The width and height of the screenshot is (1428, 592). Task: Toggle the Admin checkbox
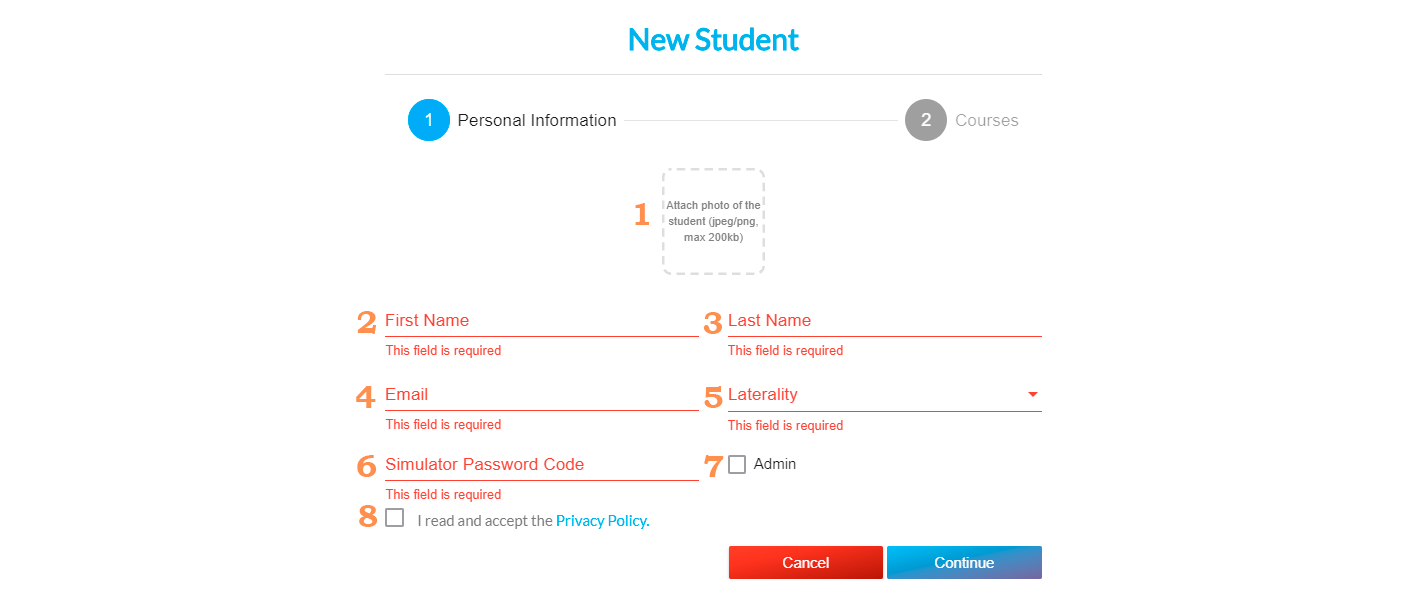pos(737,464)
